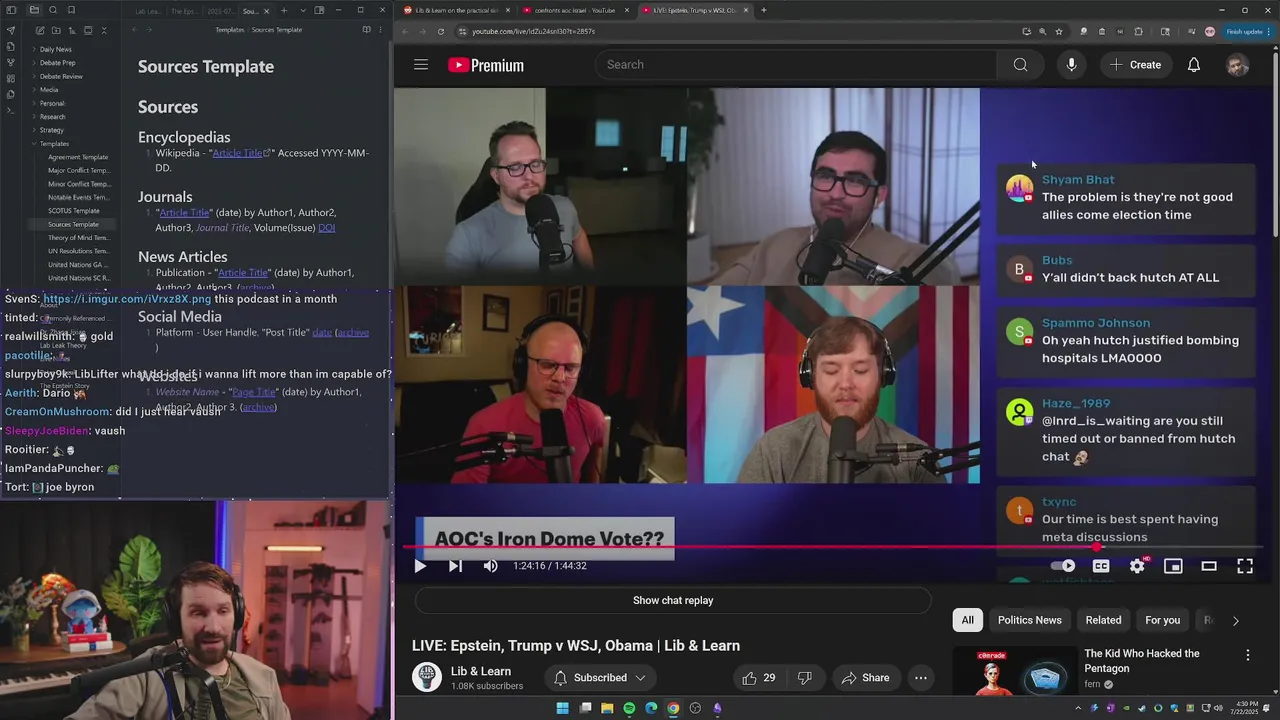Open Obsidian graph view ribbon icon

coord(11,62)
